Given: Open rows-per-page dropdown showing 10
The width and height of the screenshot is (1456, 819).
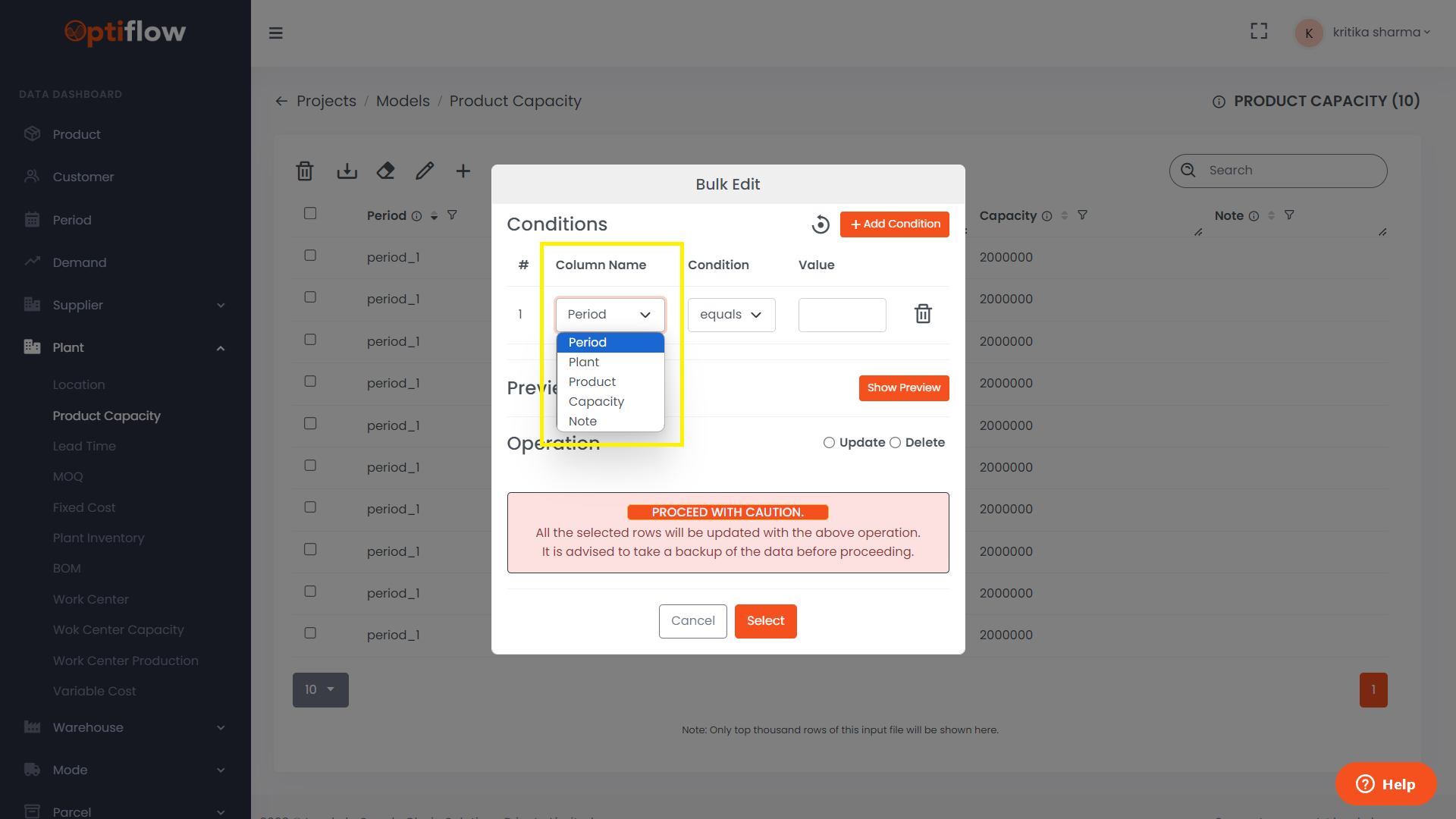Looking at the screenshot, I should point(320,690).
